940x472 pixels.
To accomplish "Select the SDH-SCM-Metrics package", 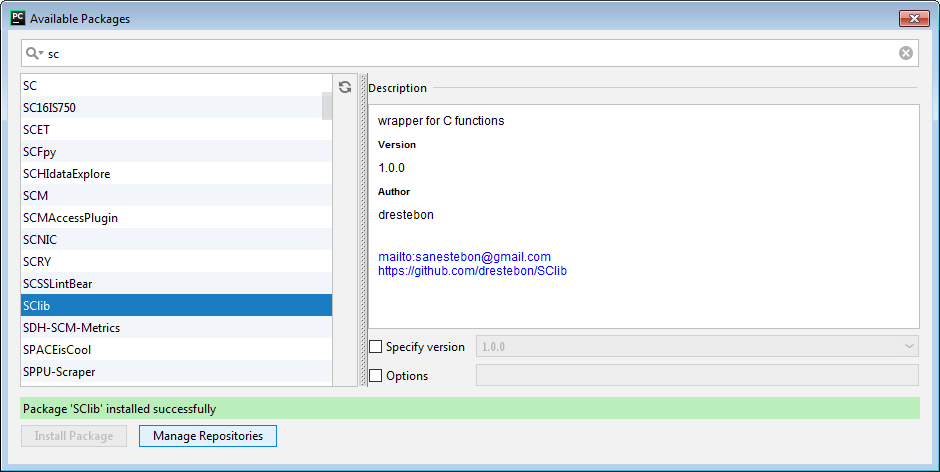I will 176,327.
